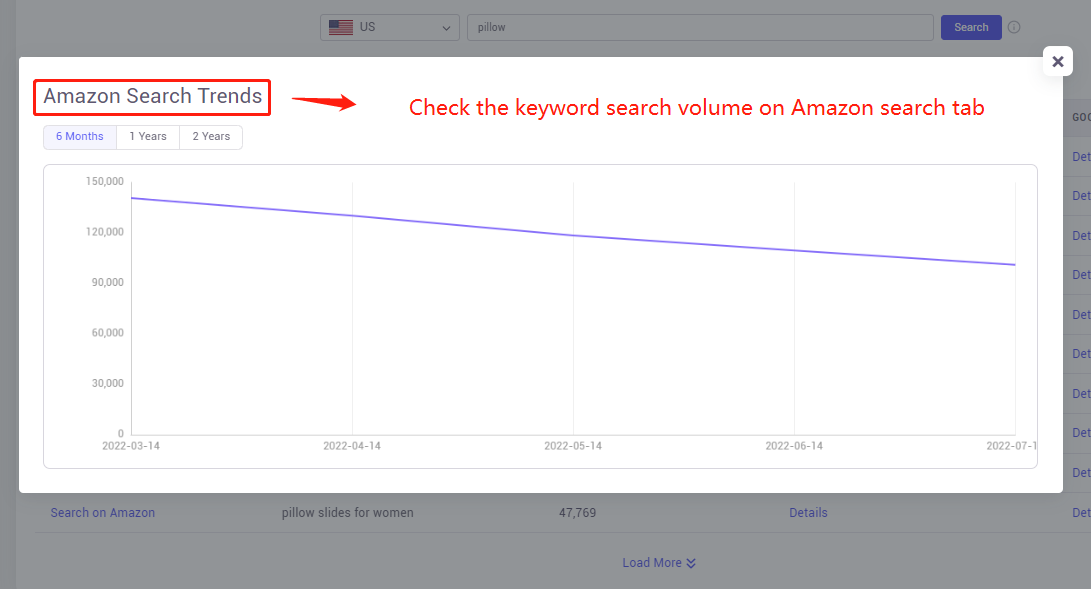Click the info icon beside Search button
Viewport: 1091px width, 589px height.
1014,27
